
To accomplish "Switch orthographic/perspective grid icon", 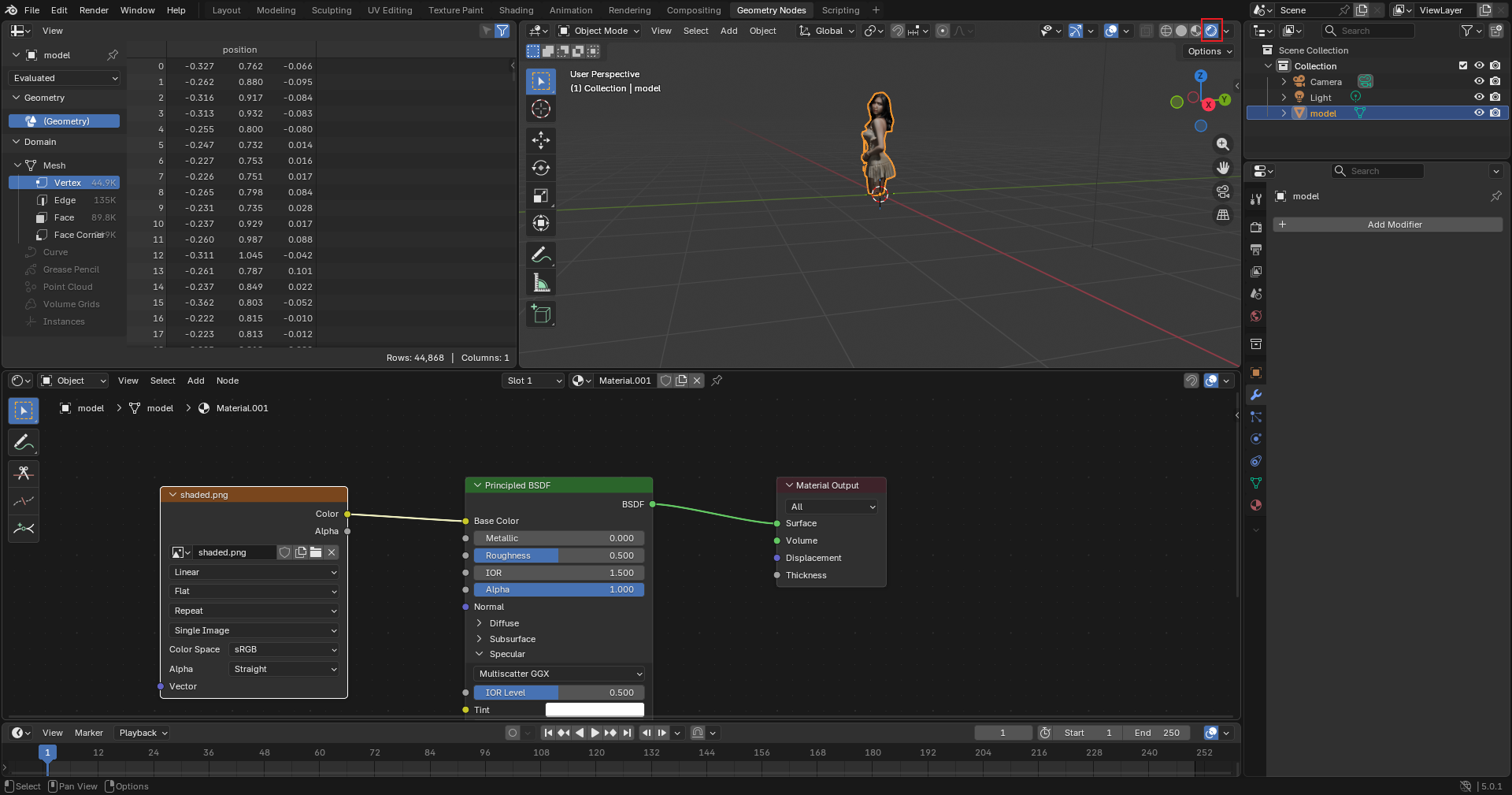I will click(1223, 214).
